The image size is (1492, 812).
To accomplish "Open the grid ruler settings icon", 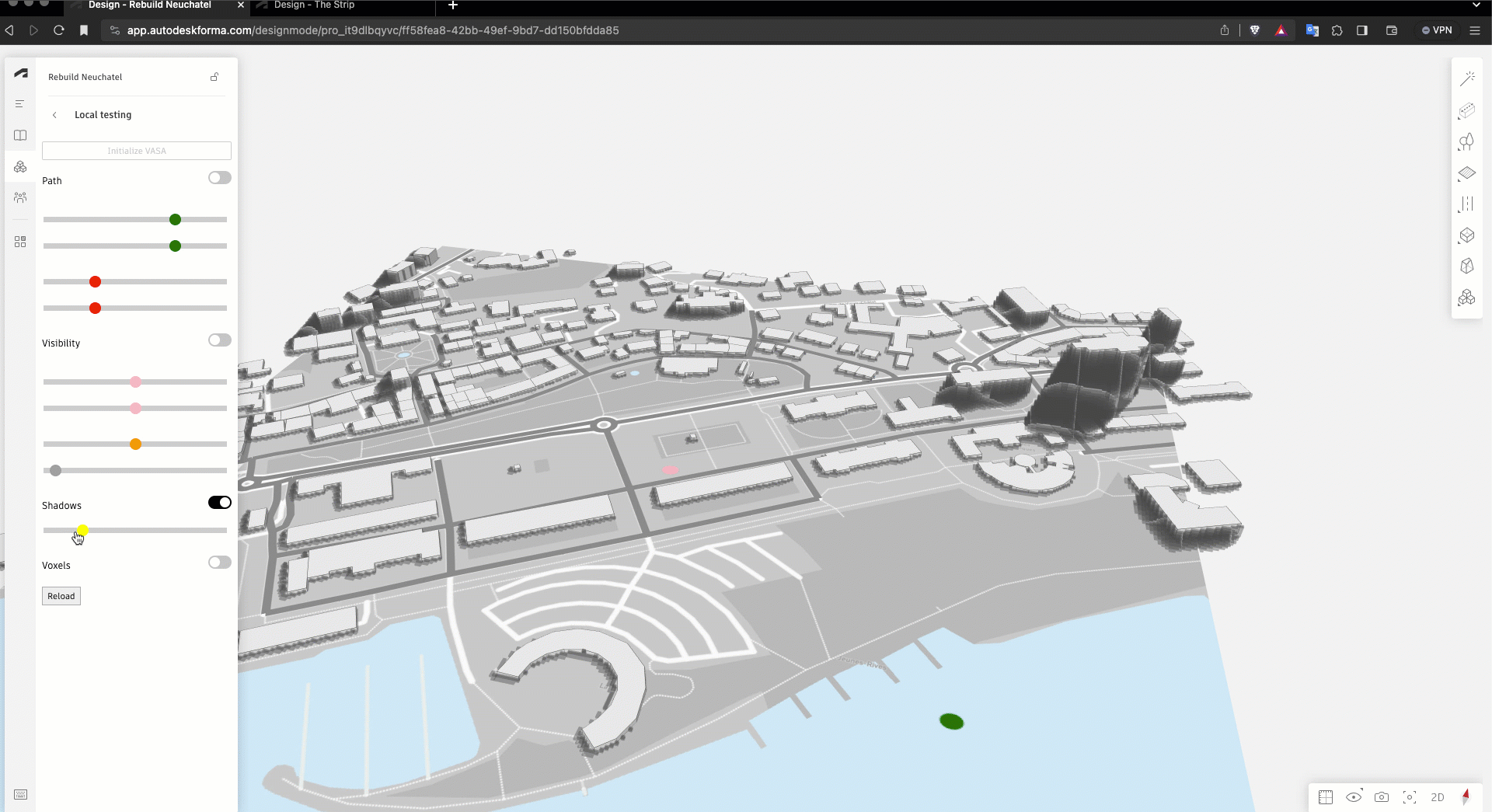I will (x=1325, y=797).
